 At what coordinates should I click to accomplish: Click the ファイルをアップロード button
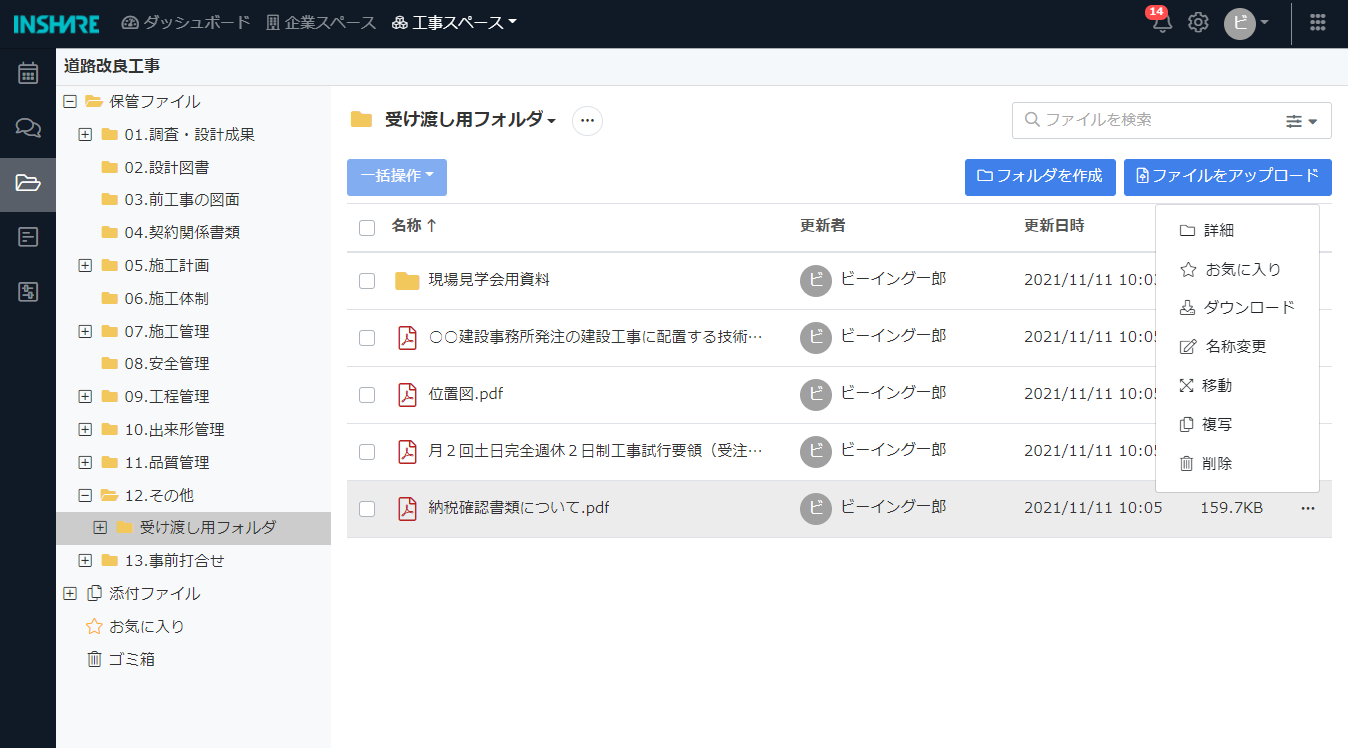coord(1228,177)
